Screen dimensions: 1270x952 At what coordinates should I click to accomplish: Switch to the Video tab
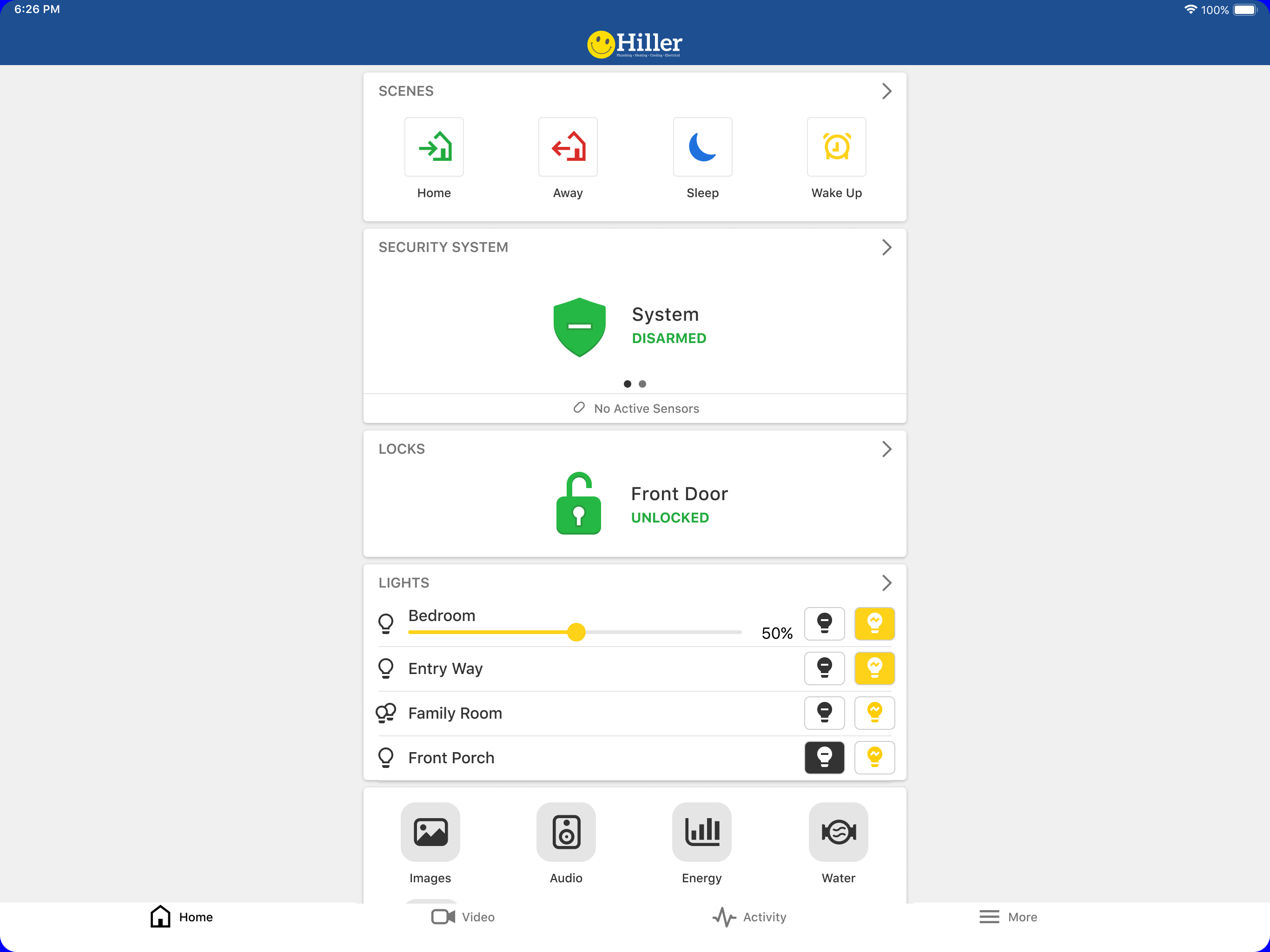tap(463, 917)
